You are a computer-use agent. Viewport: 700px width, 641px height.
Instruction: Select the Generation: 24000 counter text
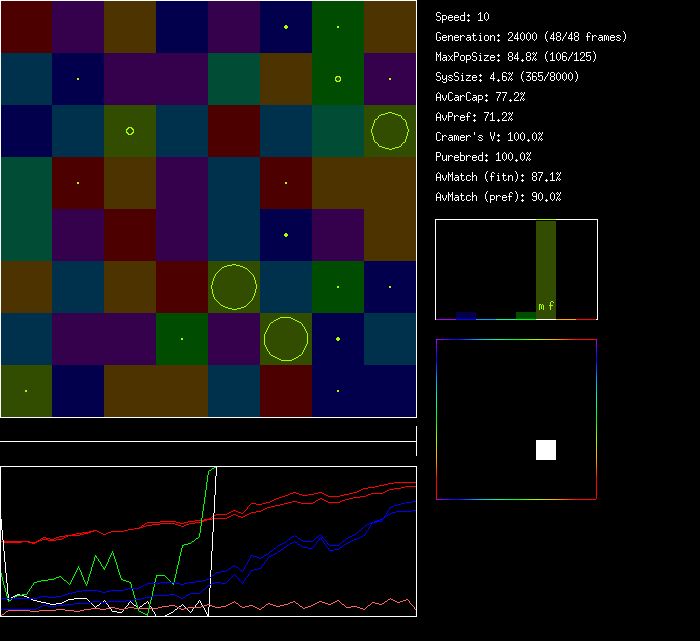pos(531,37)
